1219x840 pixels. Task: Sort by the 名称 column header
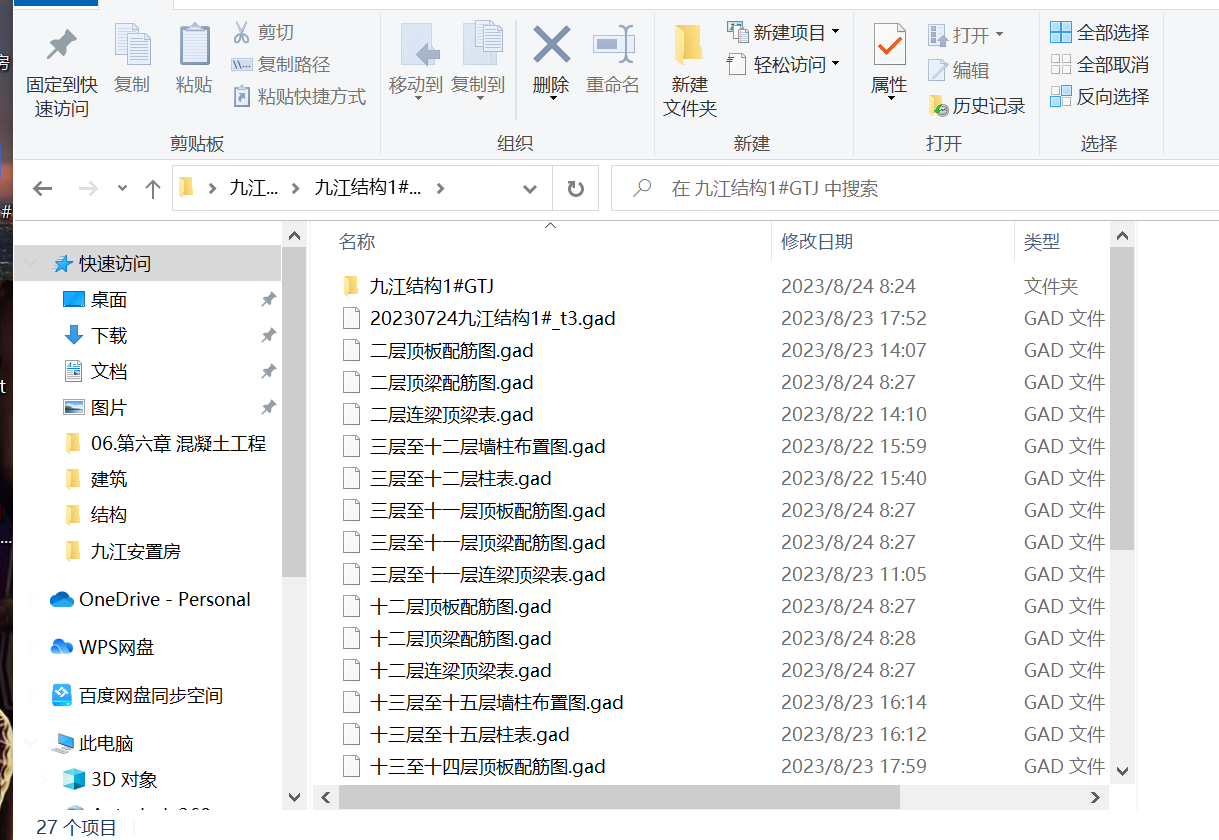click(357, 242)
